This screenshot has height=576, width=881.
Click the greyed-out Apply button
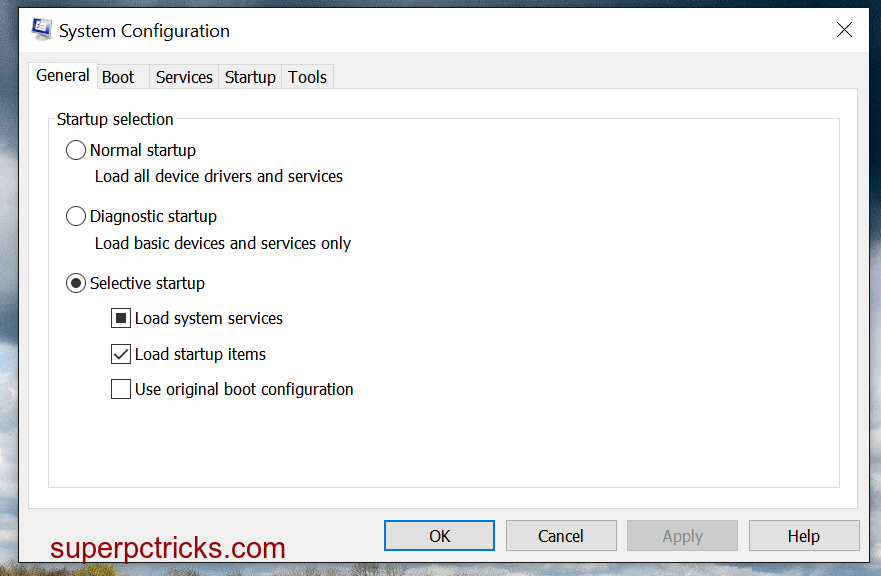pyautogui.click(x=682, y=536)
